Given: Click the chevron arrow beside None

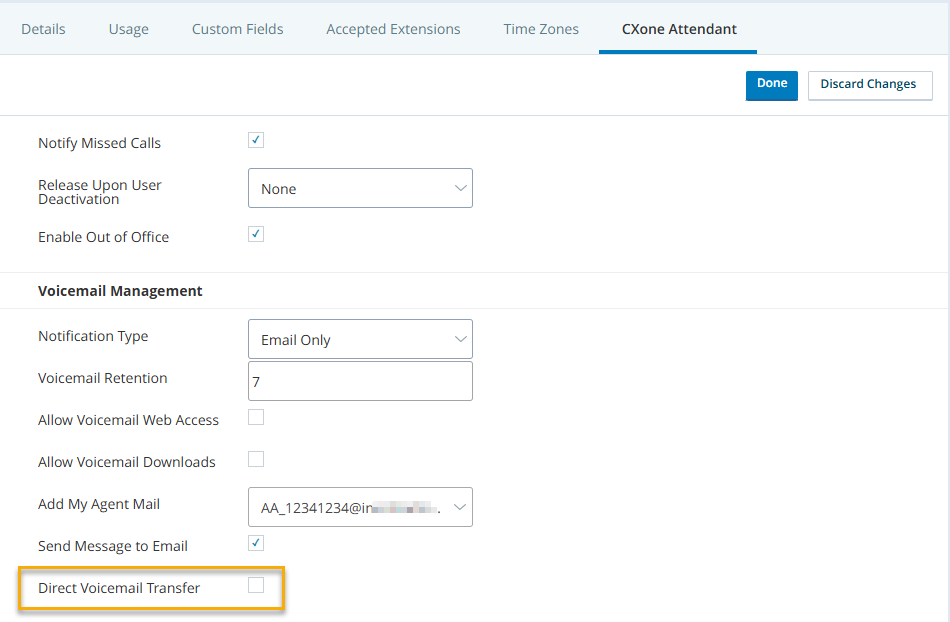Looking at the screenshot, I should [460, 188].
